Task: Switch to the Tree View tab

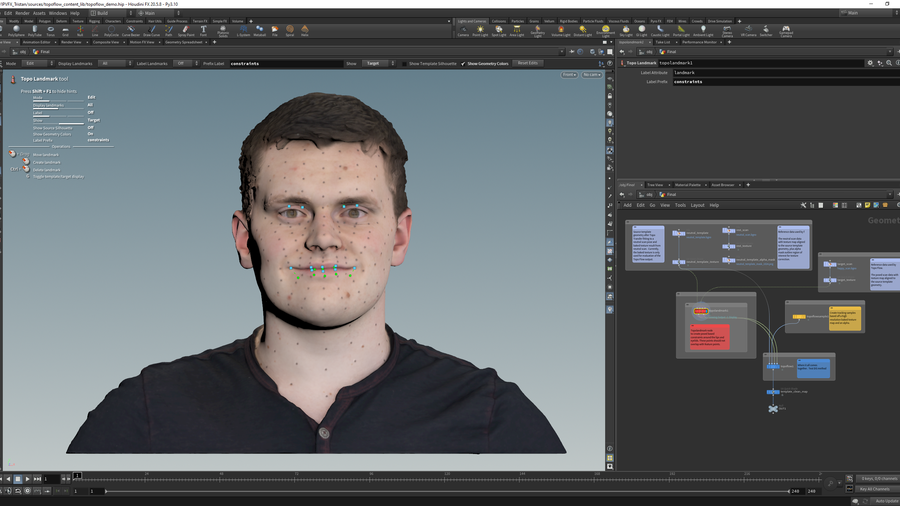Action: click(655, 185)
